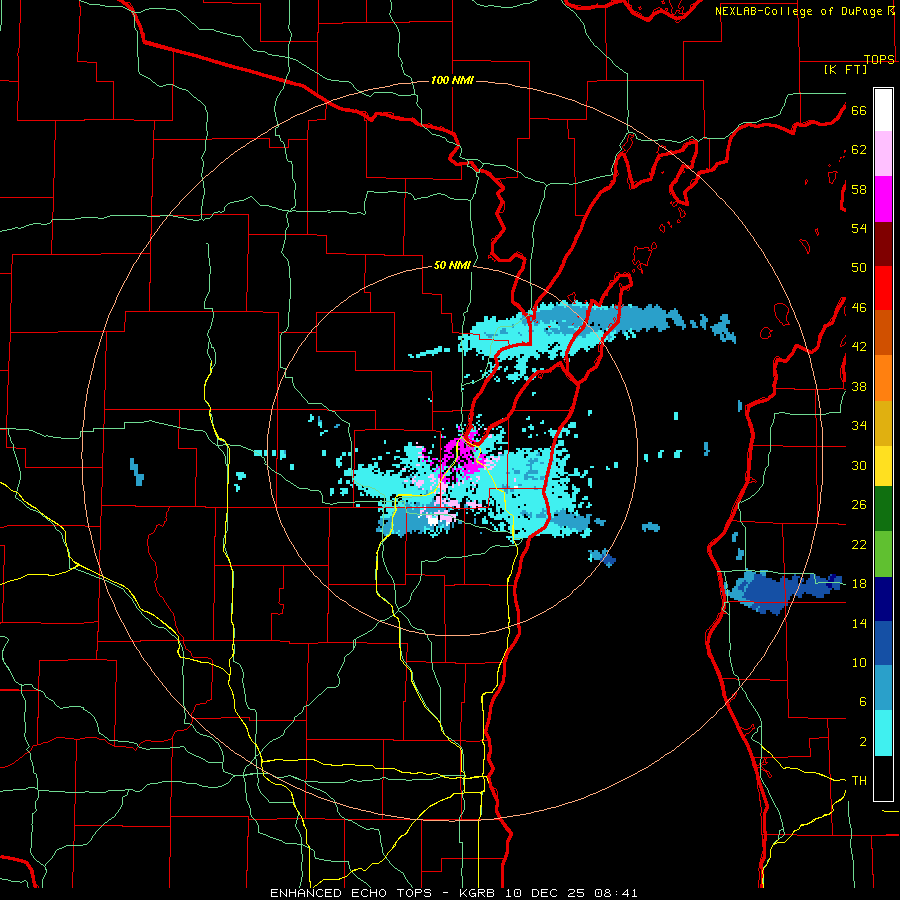Screen dimensions: 900x900
Task: Click the "46" legend value
Action: (859, 308)
